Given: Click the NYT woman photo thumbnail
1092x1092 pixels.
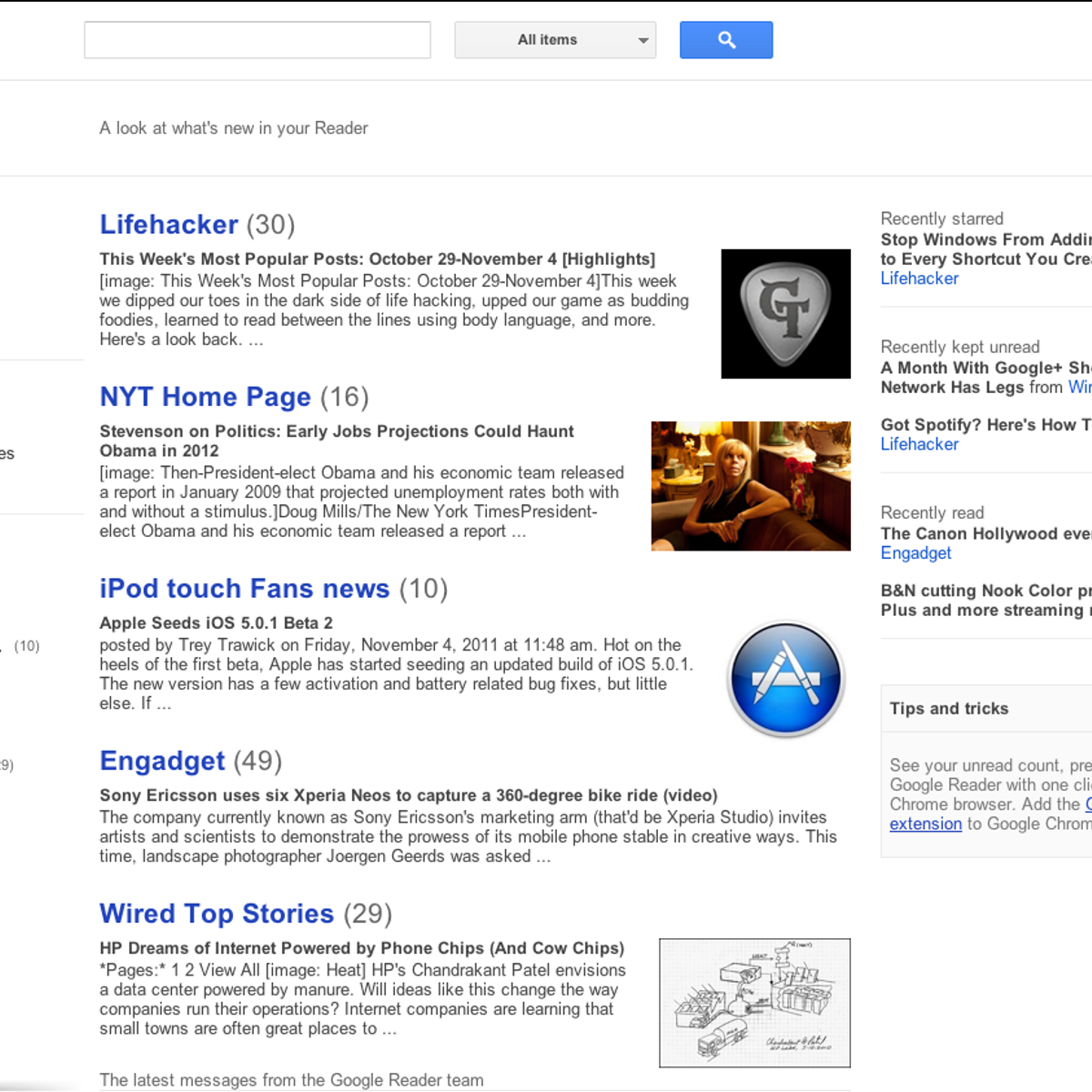Looking at the screenshot, I should (x=751, y=486).
